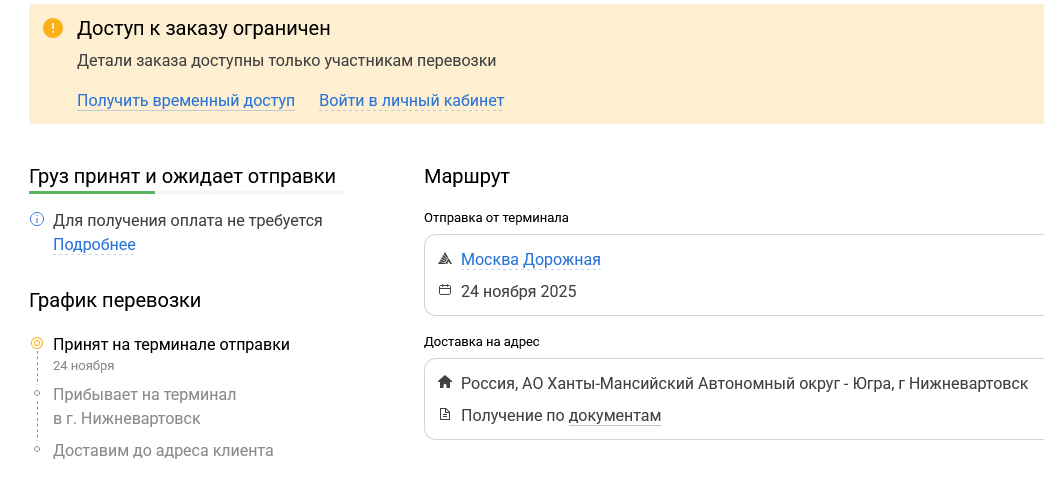Select the Груз принят и ожидает отправки heading
Screen dimensions: 1044x482
(x=182, y=176)
